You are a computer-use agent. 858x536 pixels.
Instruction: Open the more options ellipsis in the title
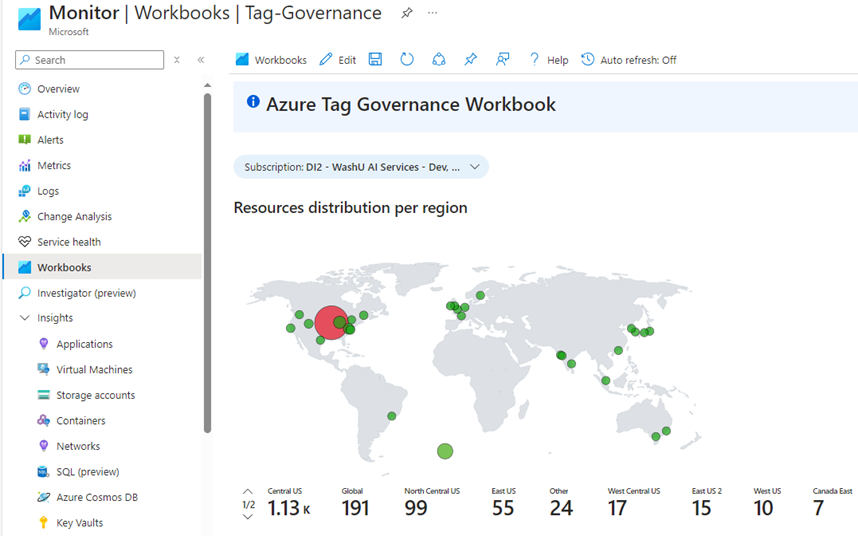coord(432,13)
